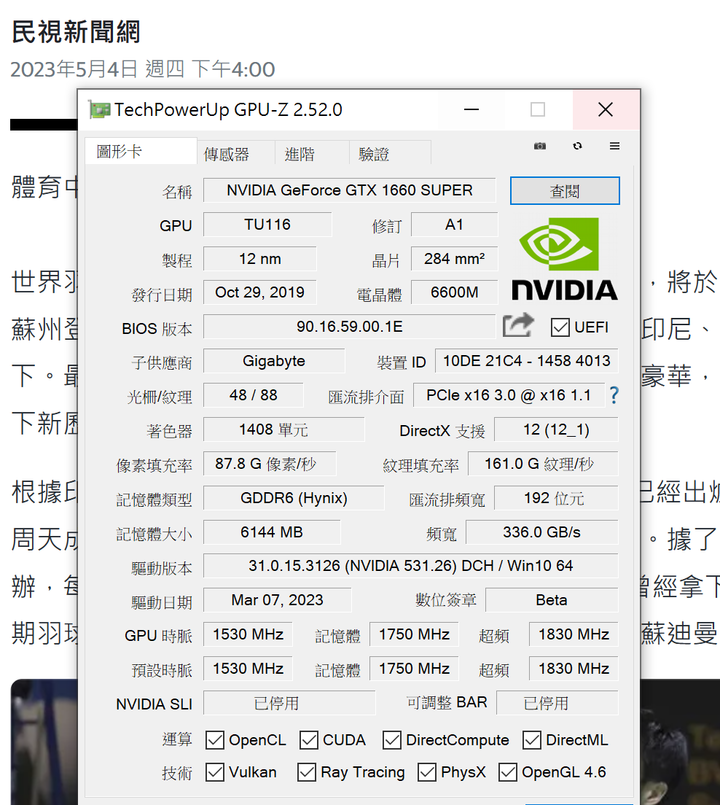The image size is (720, 805).
Task: Switch to the 傳感器 tab
Action: (x=236, y=154)
